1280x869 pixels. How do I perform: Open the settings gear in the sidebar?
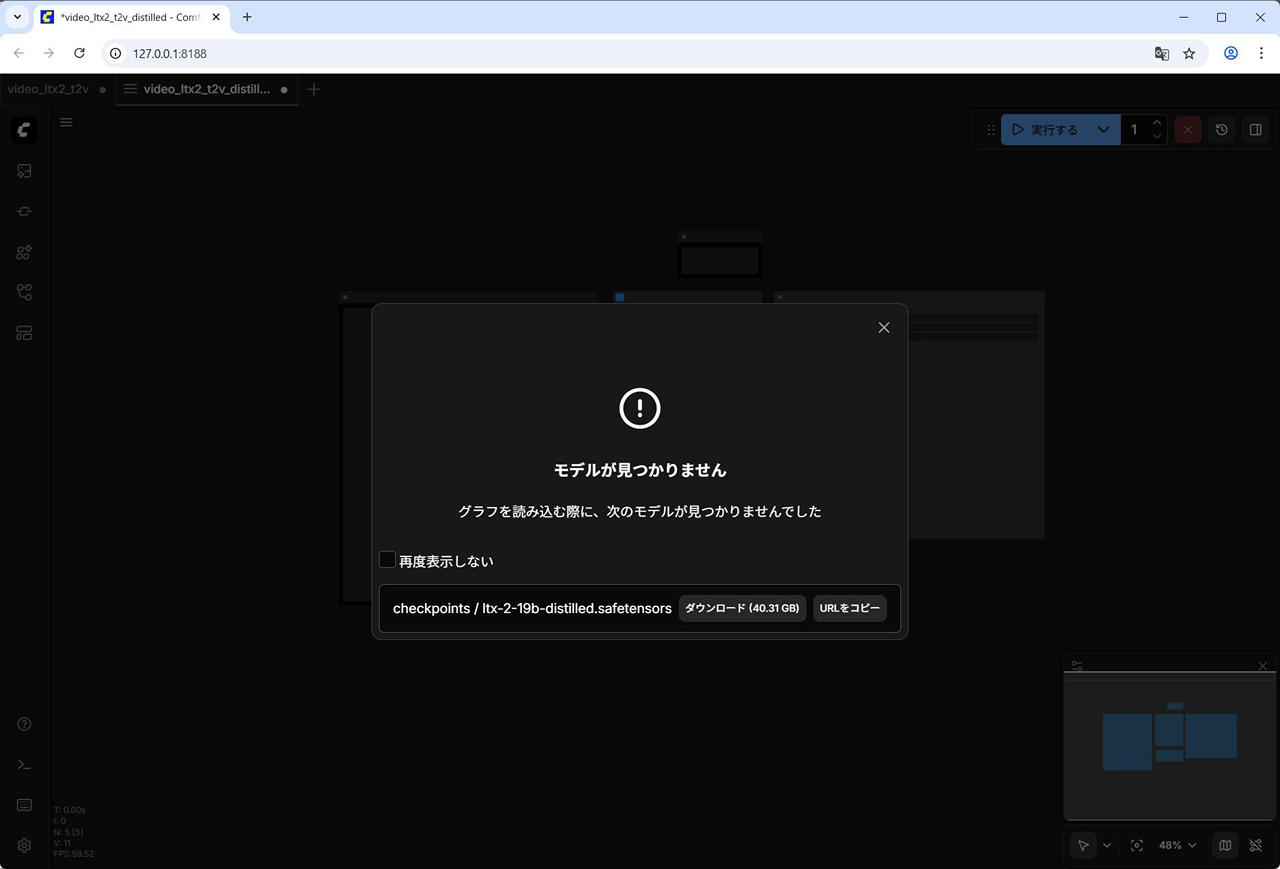click(24, 845)
